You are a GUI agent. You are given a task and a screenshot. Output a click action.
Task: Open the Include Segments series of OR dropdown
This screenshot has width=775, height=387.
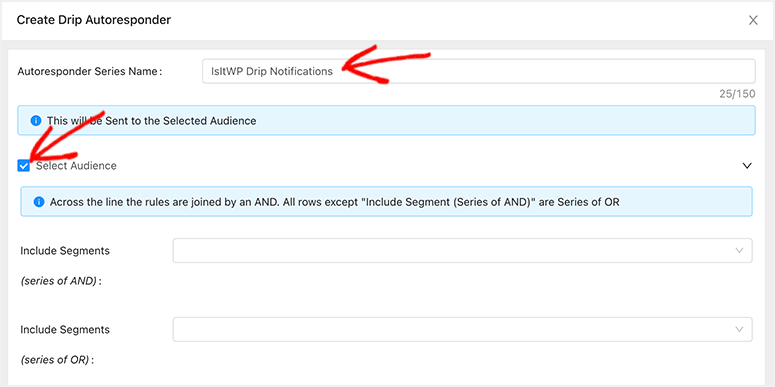click(462, 329)
